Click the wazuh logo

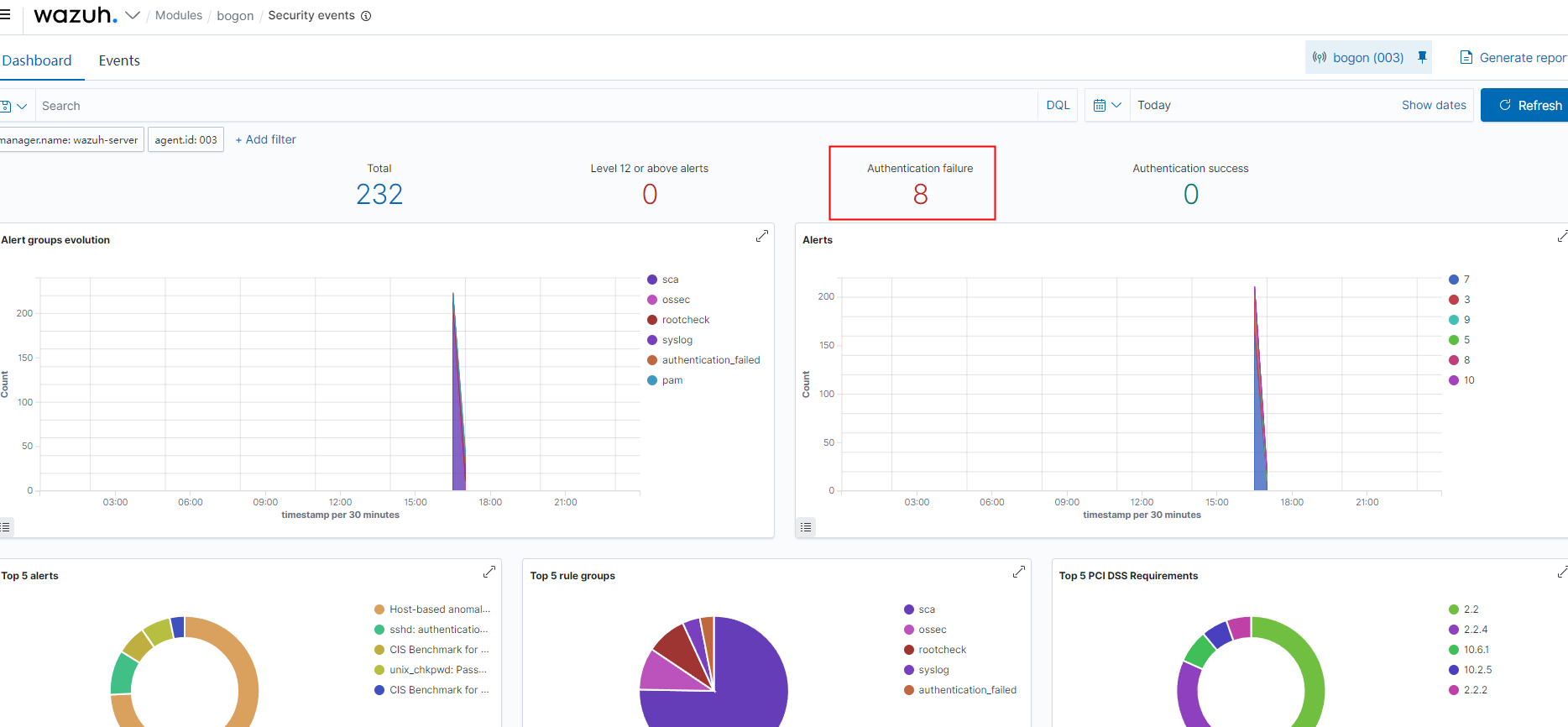point(76,15)
